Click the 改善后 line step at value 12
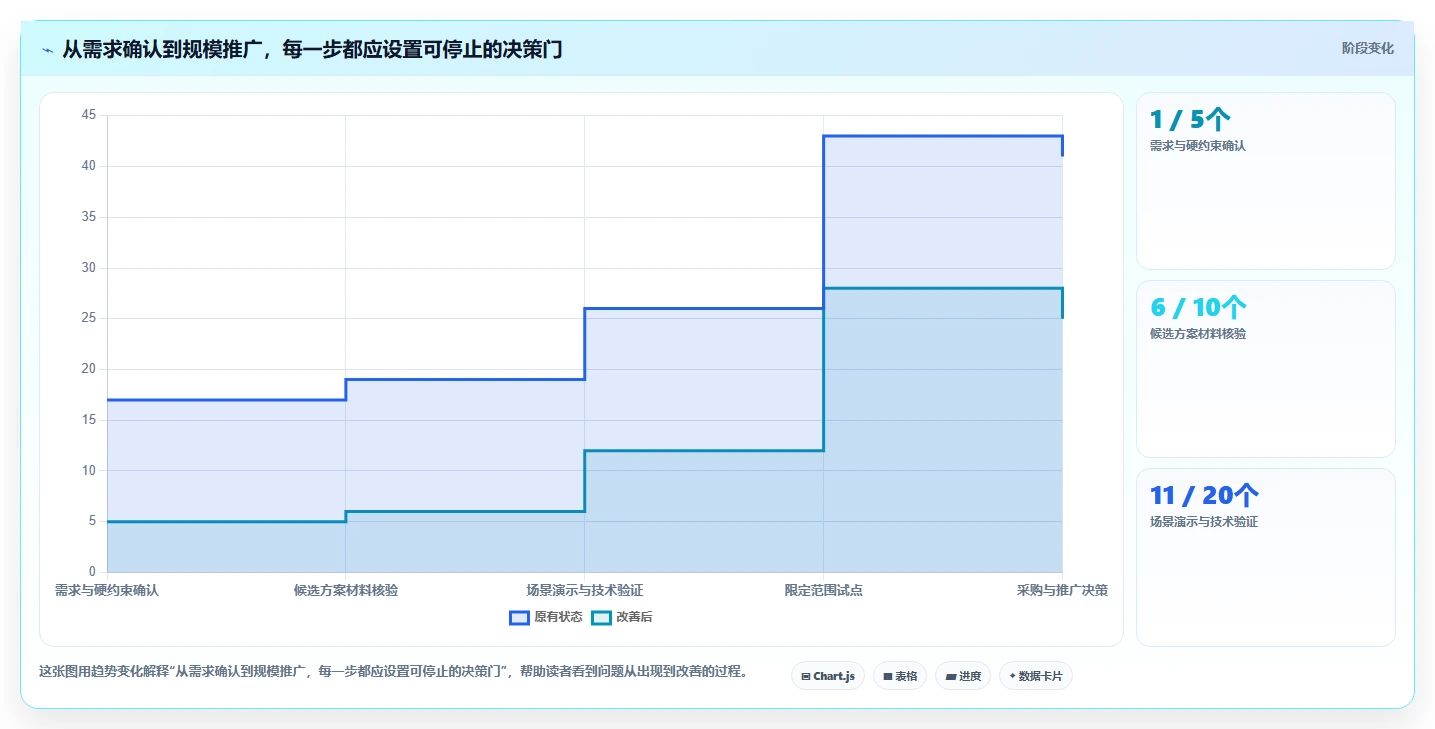The image size is (1435, 729). (704, 450)
